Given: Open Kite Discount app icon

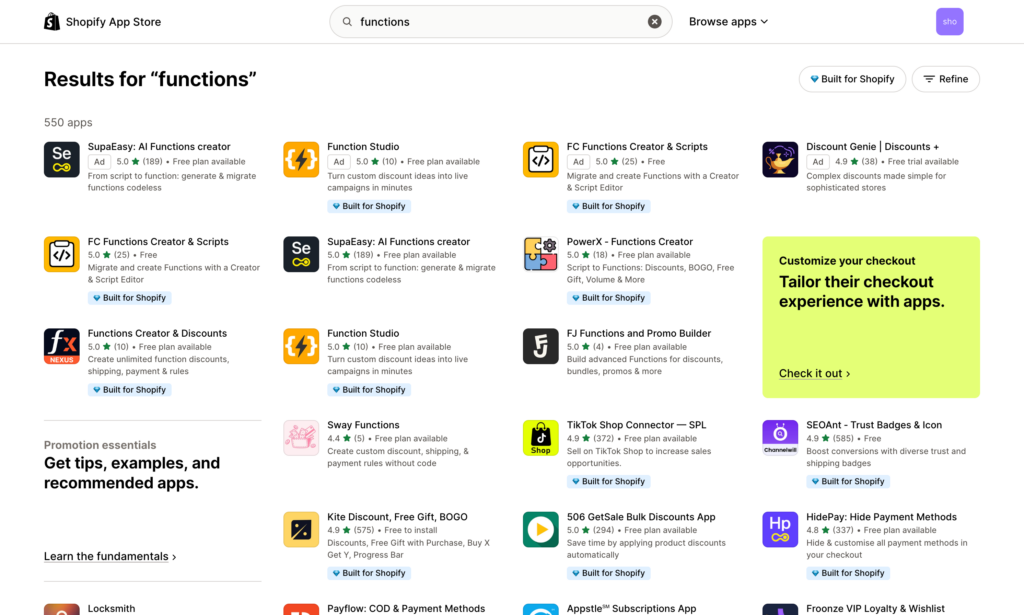Looking at the screenshot, I should pos(301,529).
